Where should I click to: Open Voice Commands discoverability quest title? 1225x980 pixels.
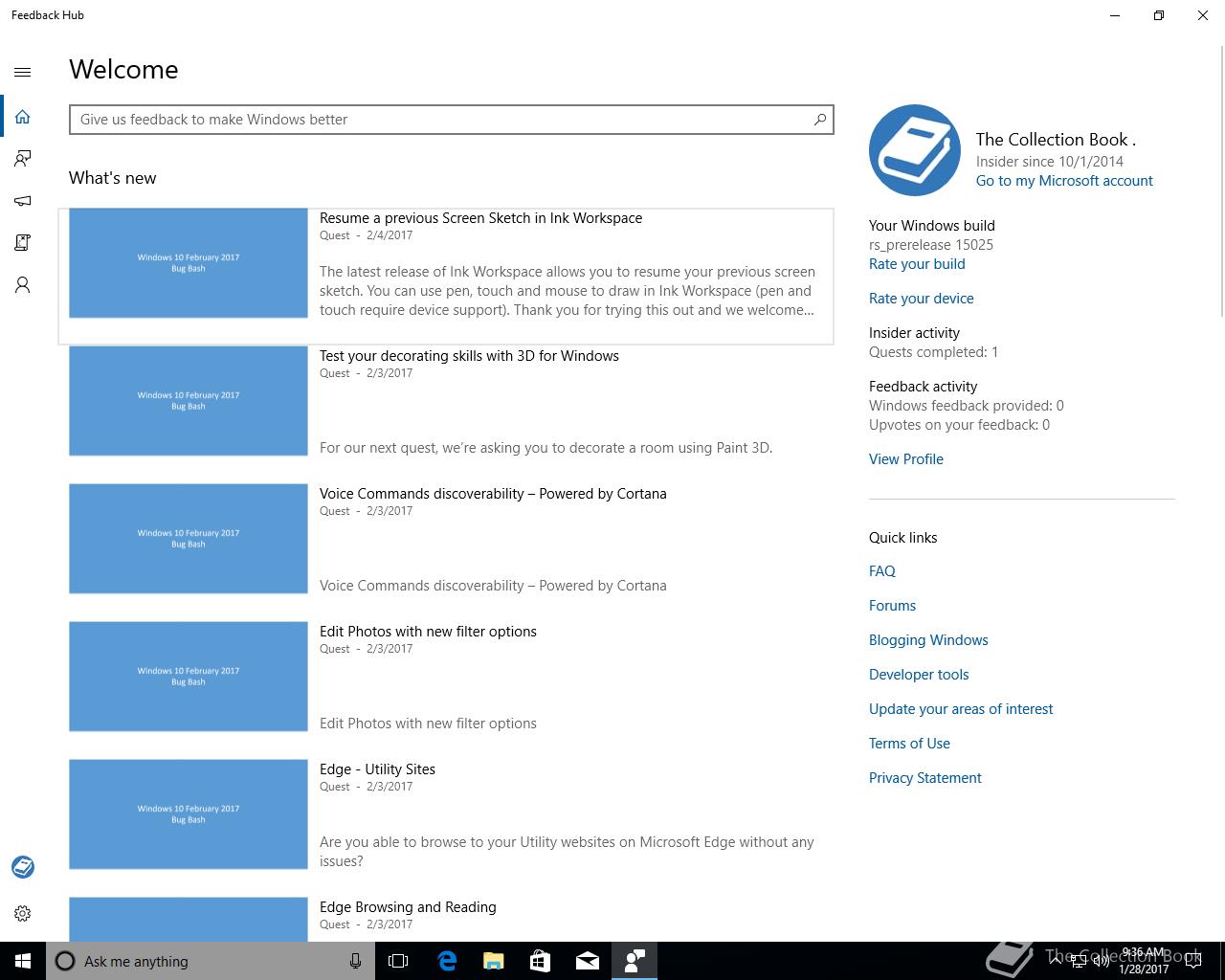(493, 494)
